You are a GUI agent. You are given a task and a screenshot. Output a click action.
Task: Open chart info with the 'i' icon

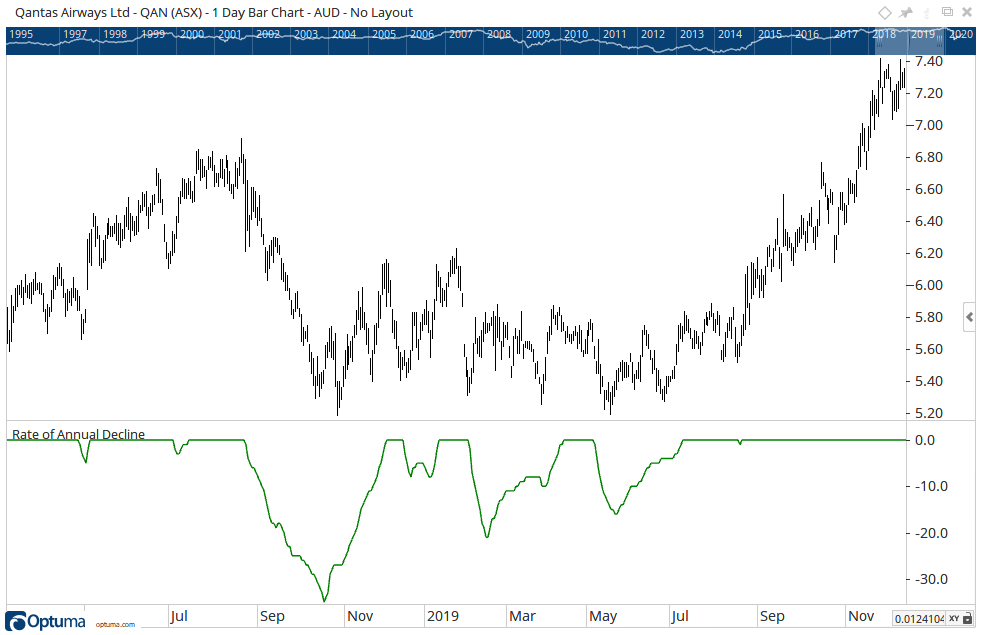pos(927,13)
